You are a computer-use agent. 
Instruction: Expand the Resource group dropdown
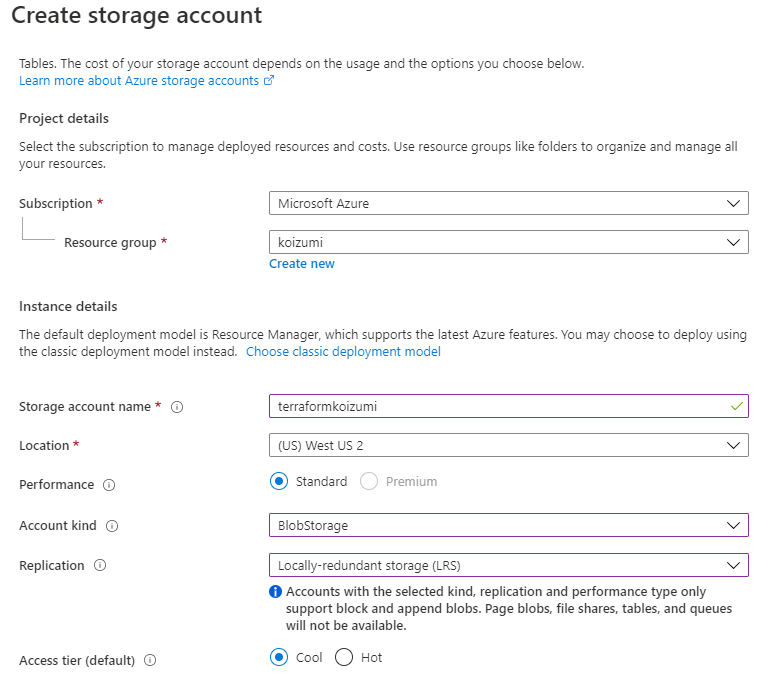(x=508, y=242)
